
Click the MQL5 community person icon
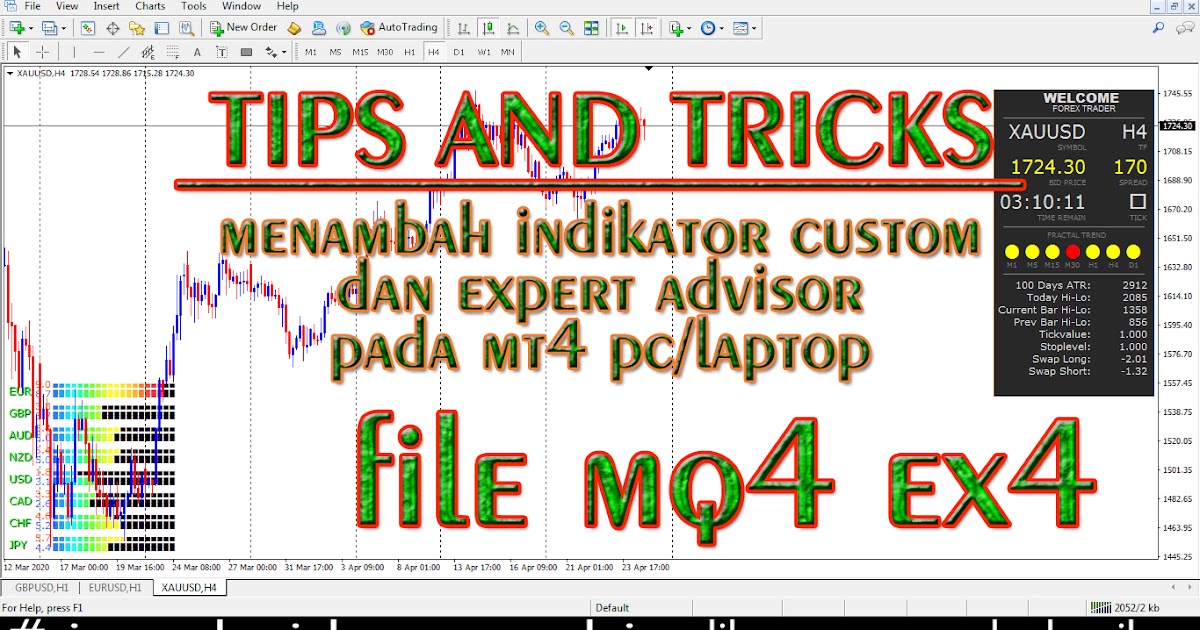coord(318,28)
